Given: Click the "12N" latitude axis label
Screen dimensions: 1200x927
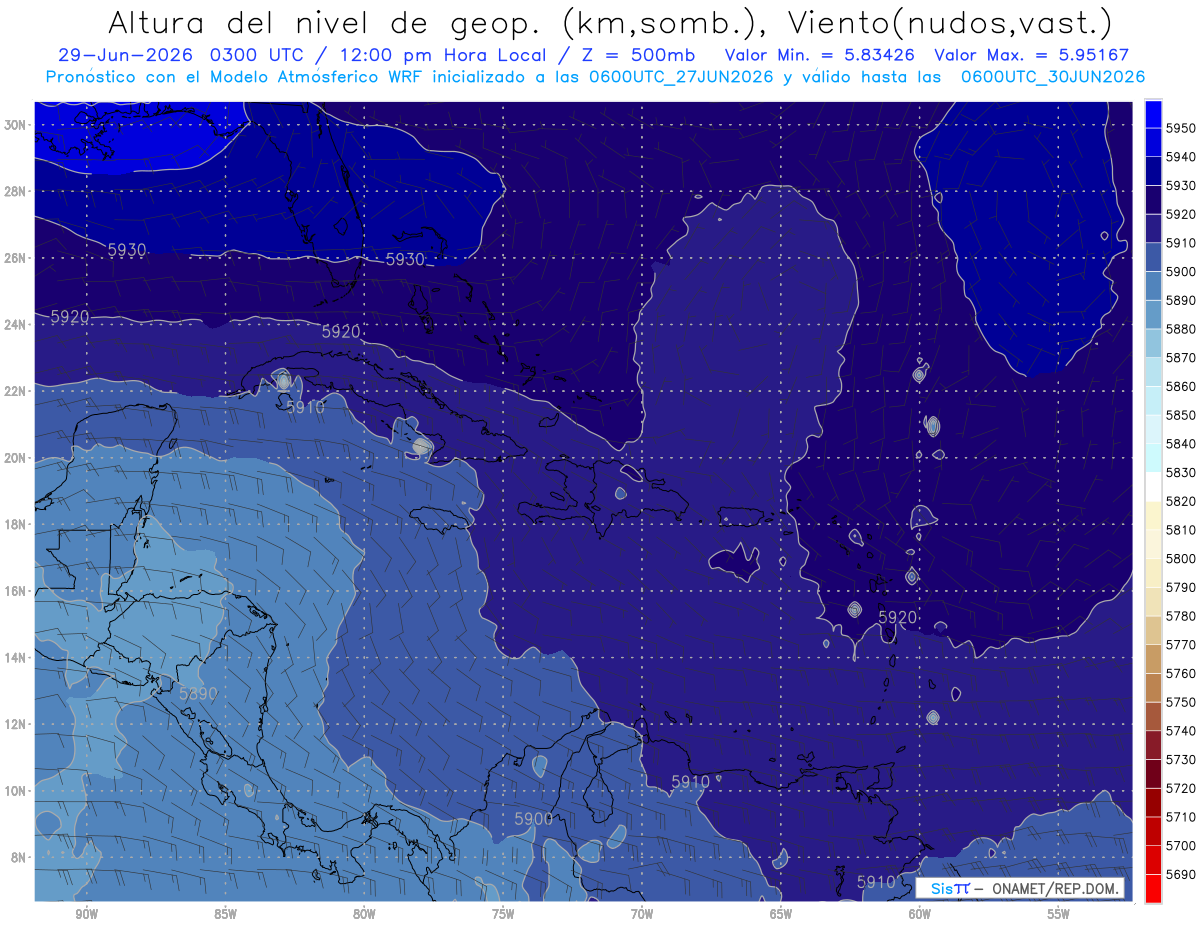Looking at the screenshot, I should [x=15, y=724].
